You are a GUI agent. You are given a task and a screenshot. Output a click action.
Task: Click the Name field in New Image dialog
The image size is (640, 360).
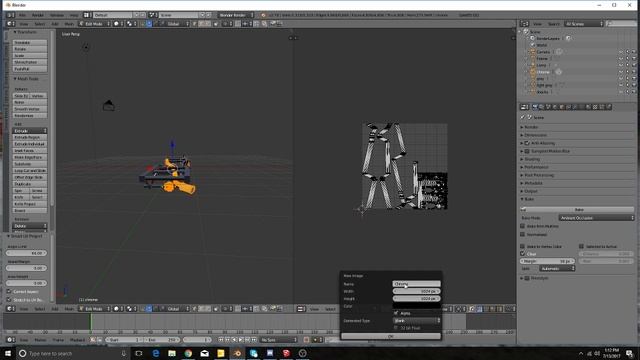pyautogui.click(x=416, y=284)
